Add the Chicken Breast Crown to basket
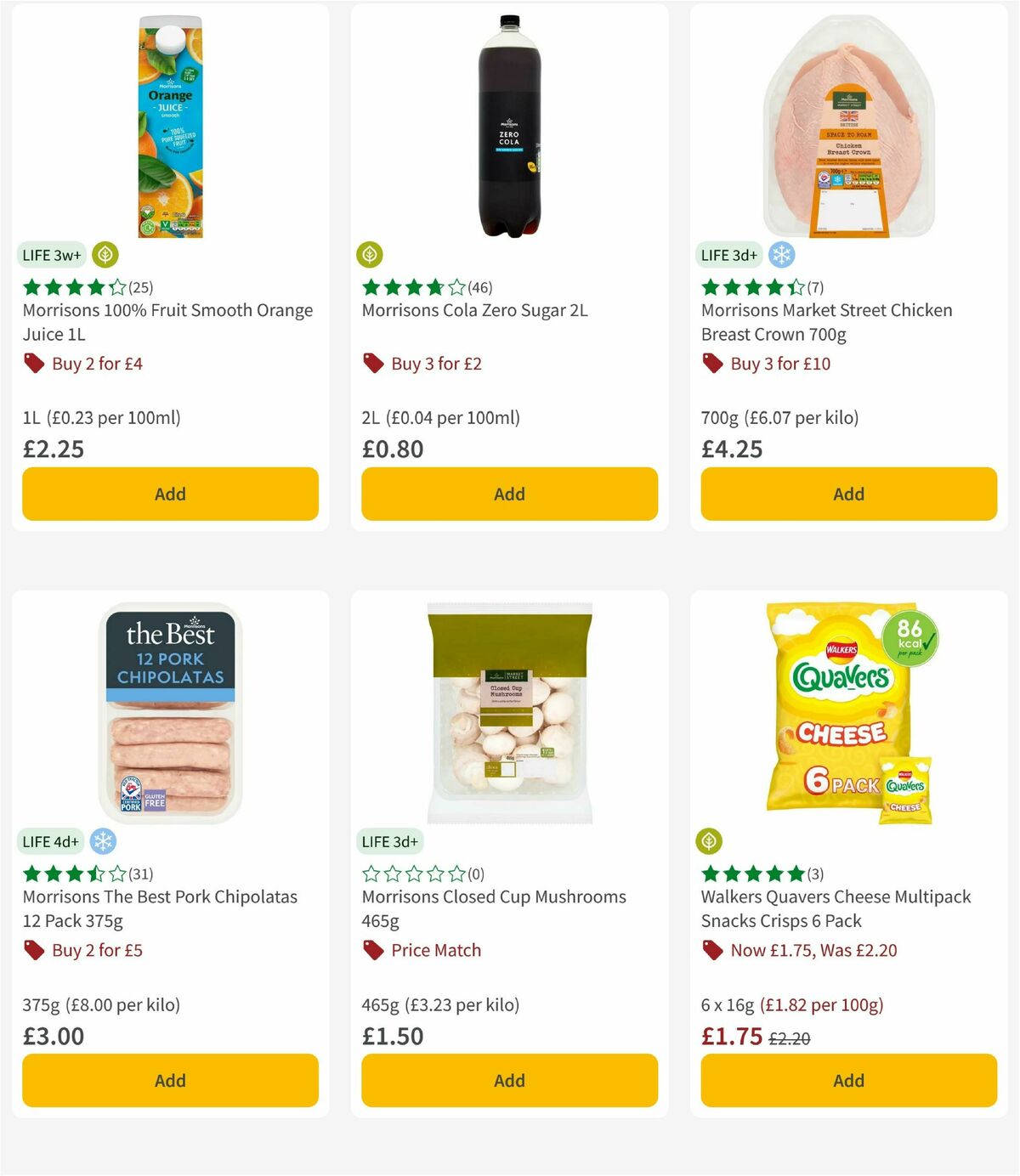The height and width of the screenshot is (1176, 1020). click(848, 494)
